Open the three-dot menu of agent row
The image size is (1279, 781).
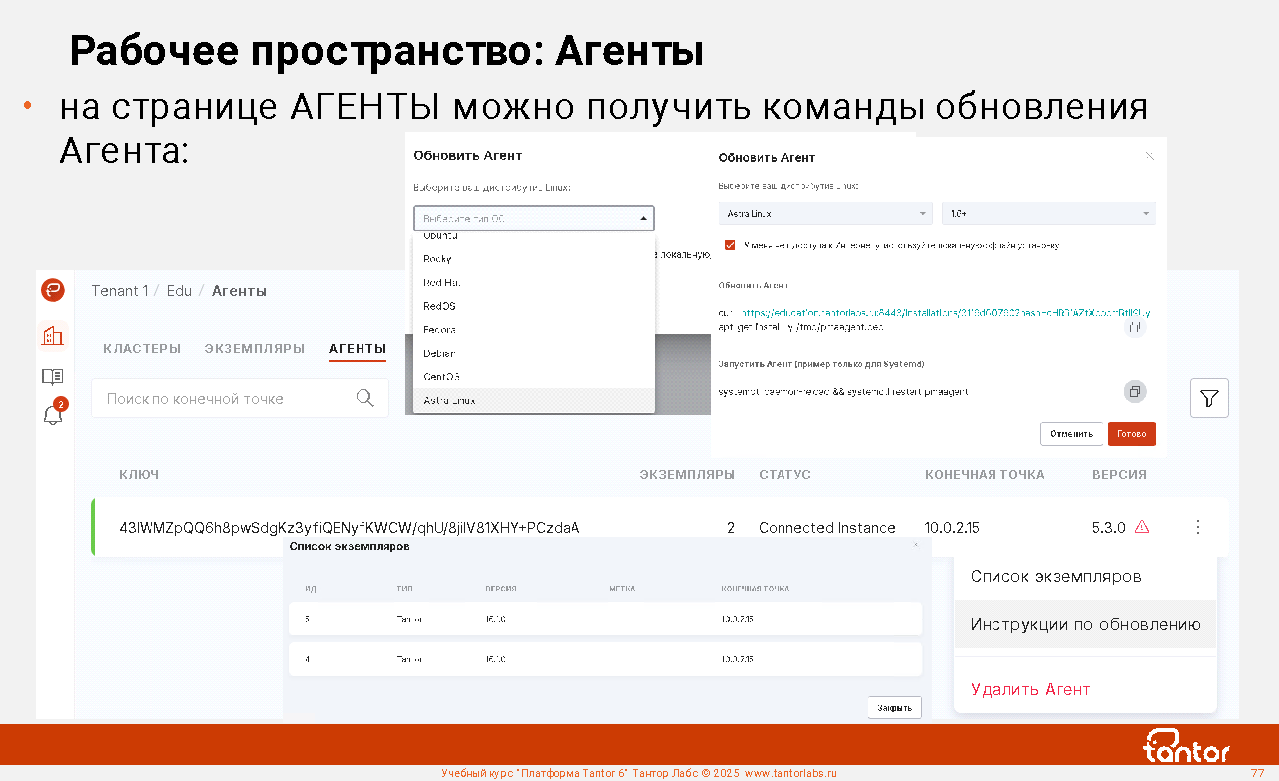pos(1198,527)
